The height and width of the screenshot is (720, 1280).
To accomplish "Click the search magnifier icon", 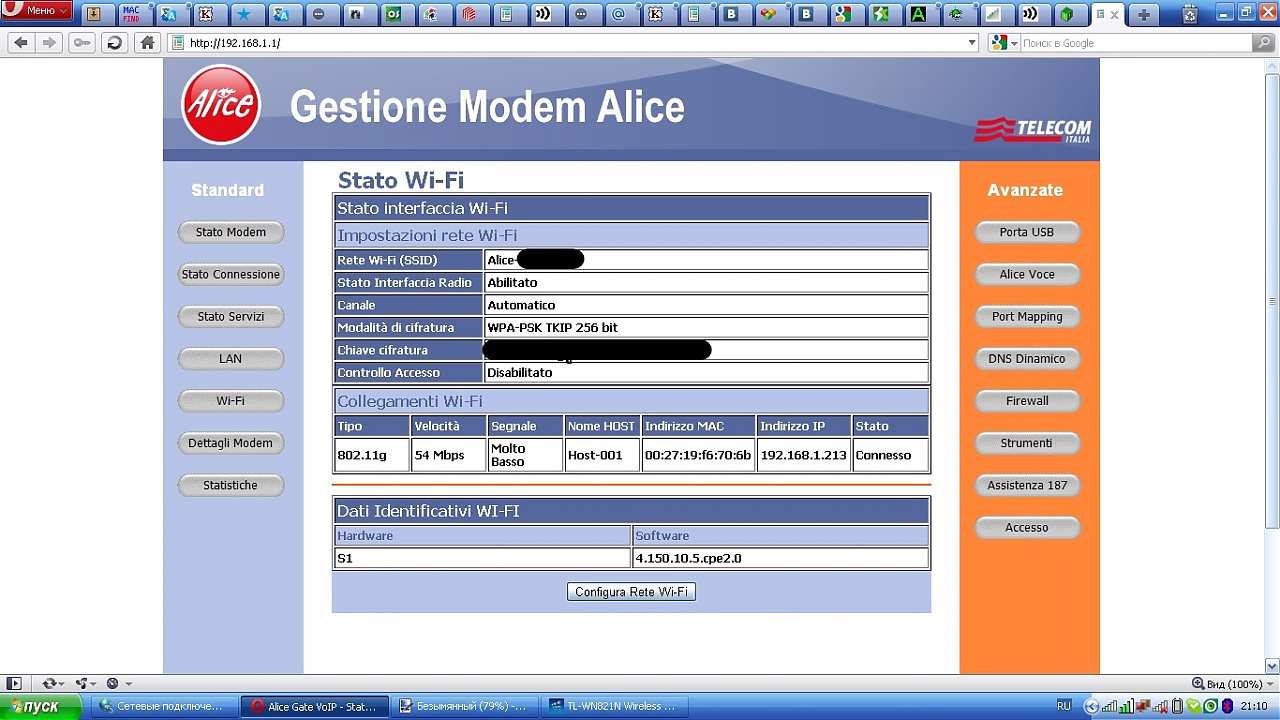I will (x=1263, y=43).
